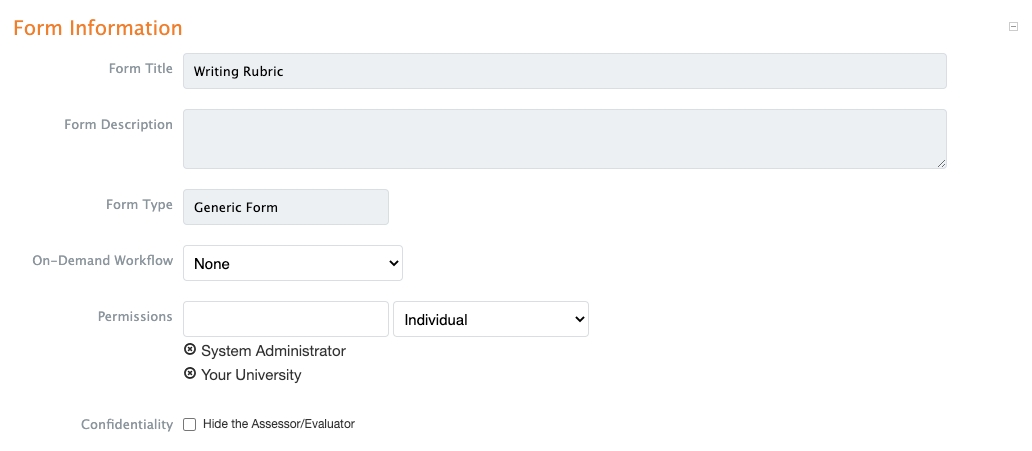1032x451 pixels.
Task: Enable Hide the Assessor/Evaluator checkbox
Action: coord(190,424)
